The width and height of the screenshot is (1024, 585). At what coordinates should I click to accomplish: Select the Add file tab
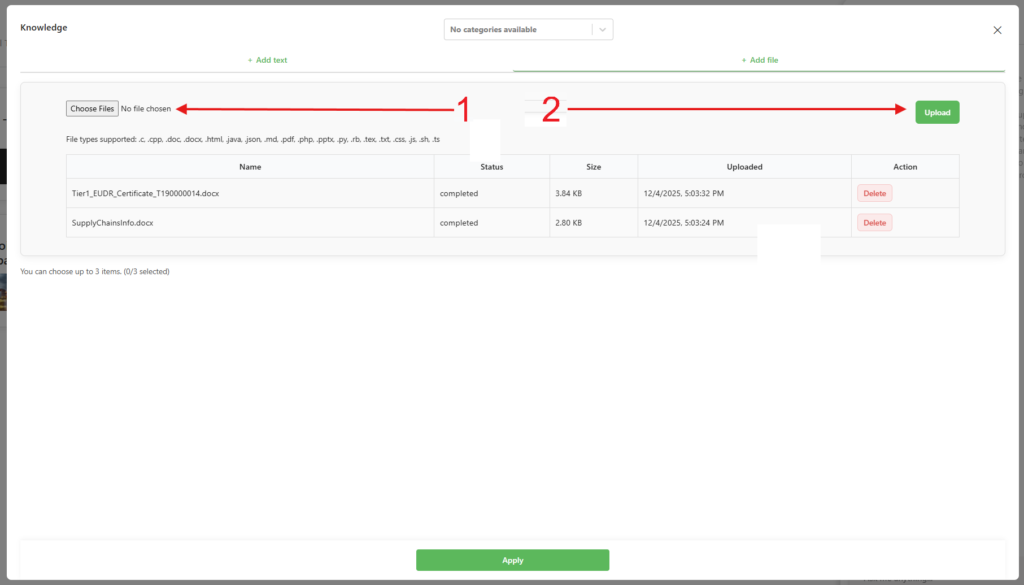[759, 60]
